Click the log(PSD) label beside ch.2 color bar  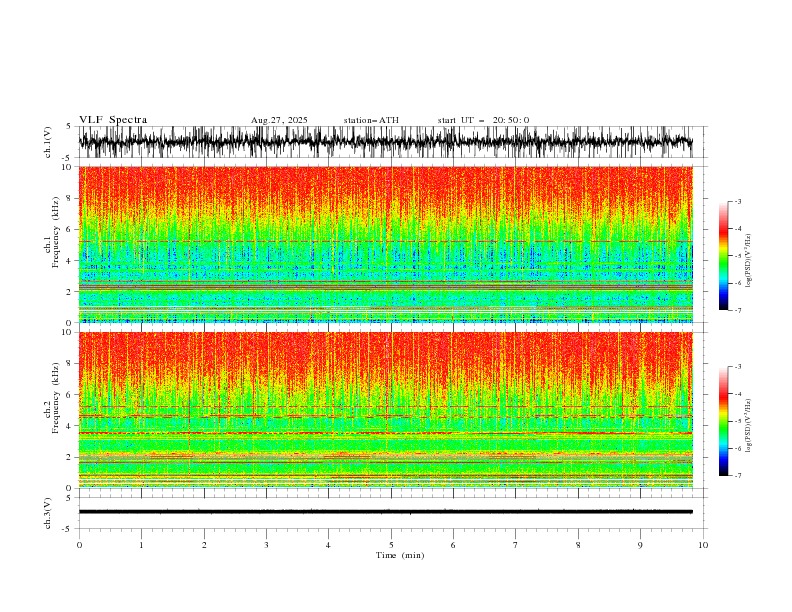point(748,426)
